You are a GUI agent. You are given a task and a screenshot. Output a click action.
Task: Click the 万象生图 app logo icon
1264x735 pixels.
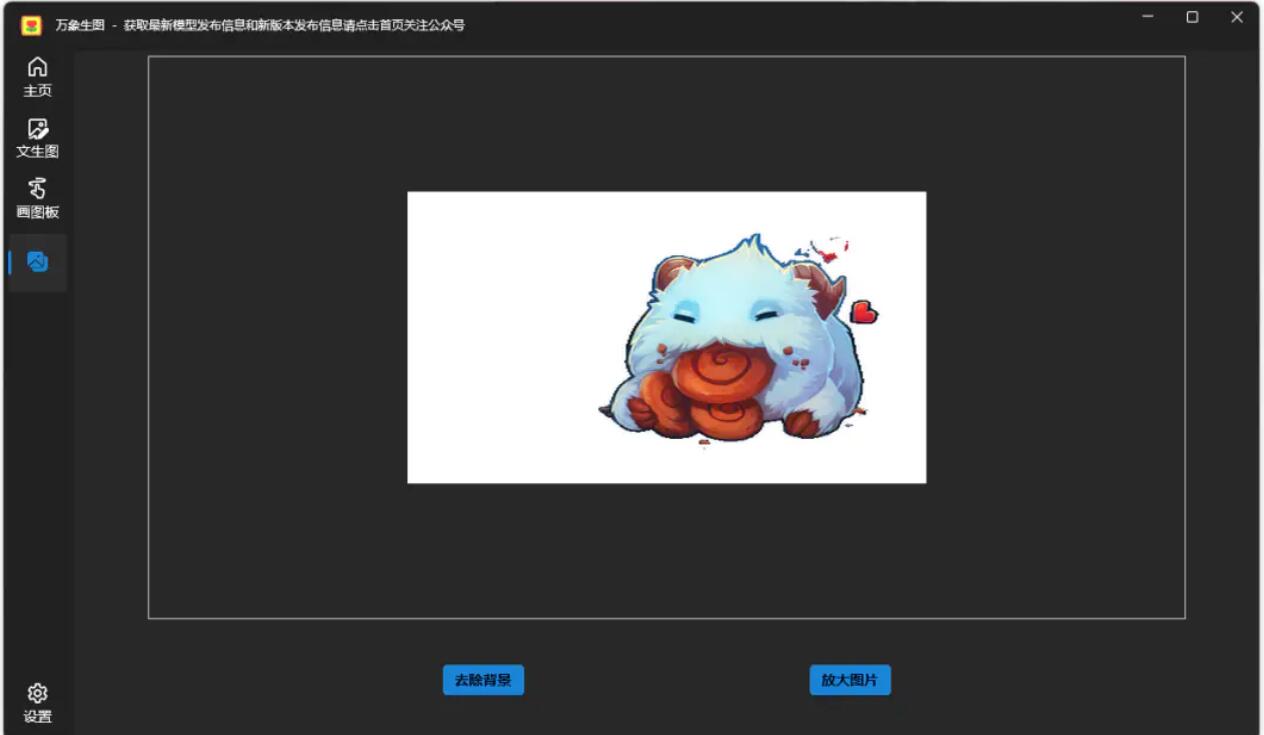coord(32,25)
